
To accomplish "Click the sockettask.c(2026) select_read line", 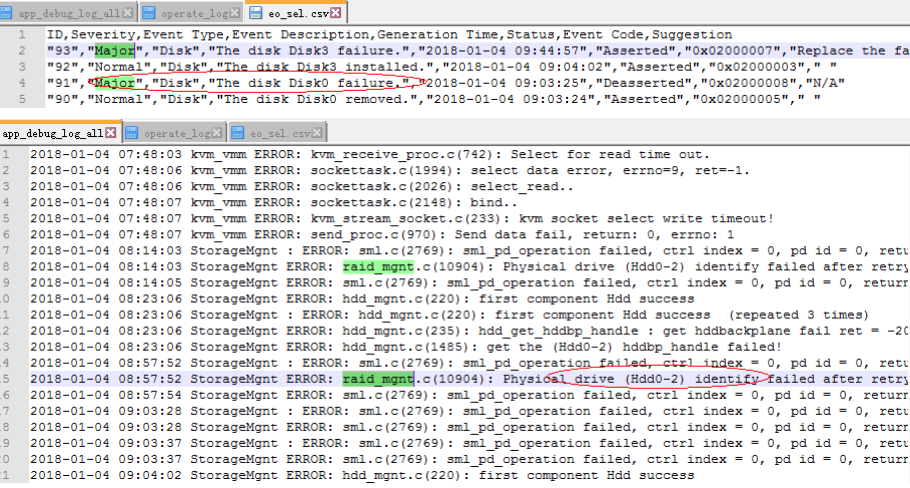I will 302,186.
